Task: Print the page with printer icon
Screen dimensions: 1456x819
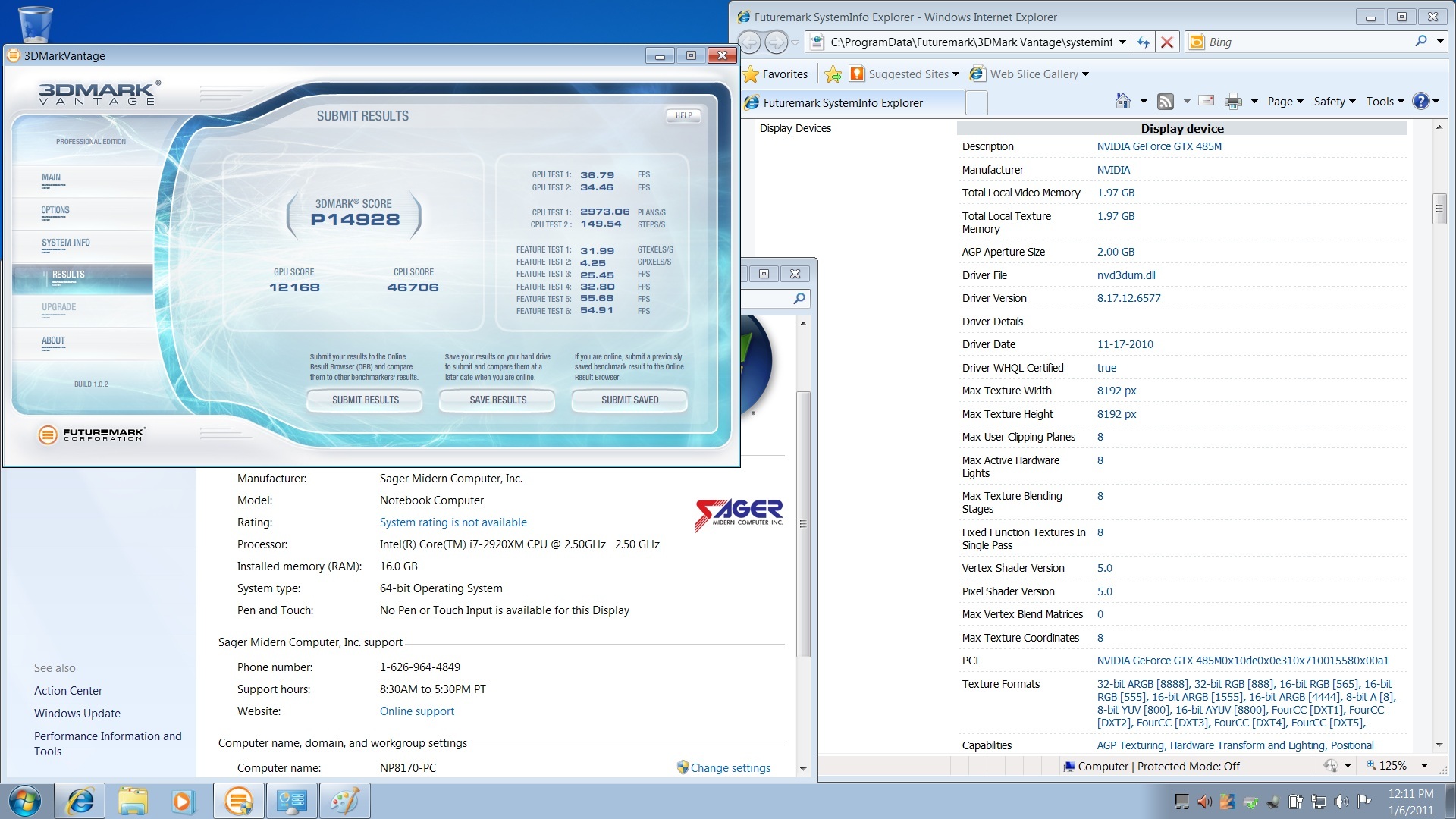Action: click(1234, 101)
